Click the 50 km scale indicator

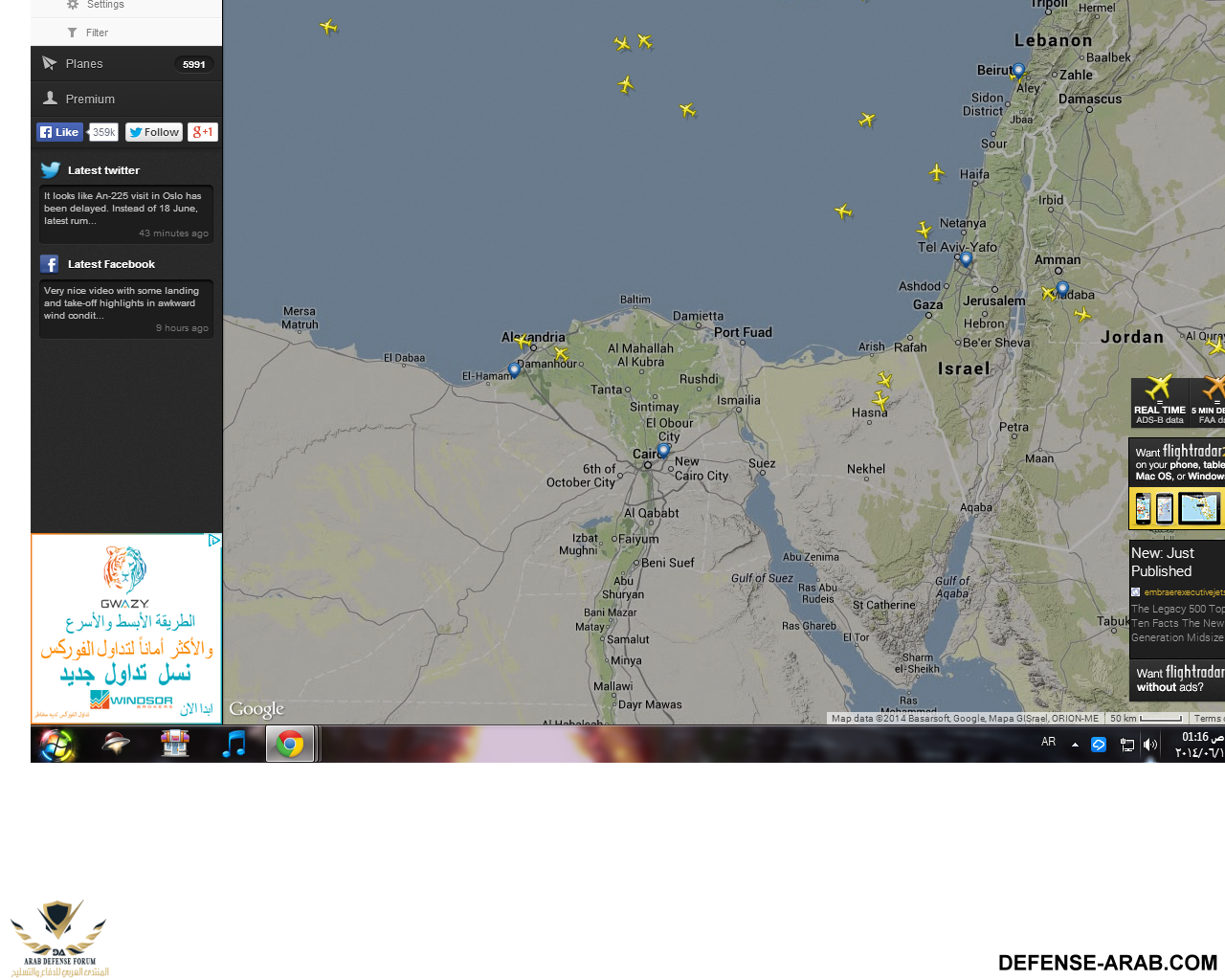pos(1146,718)
